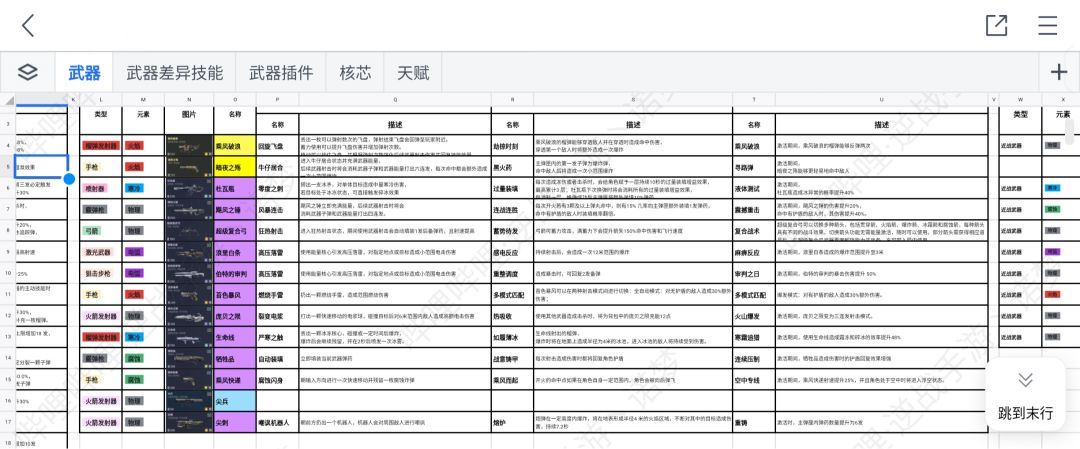This screenshot has height=449, width=1080.
Task: Switch to the 武器差异技能 sheet tab
Action: click(x=174, y=72)
